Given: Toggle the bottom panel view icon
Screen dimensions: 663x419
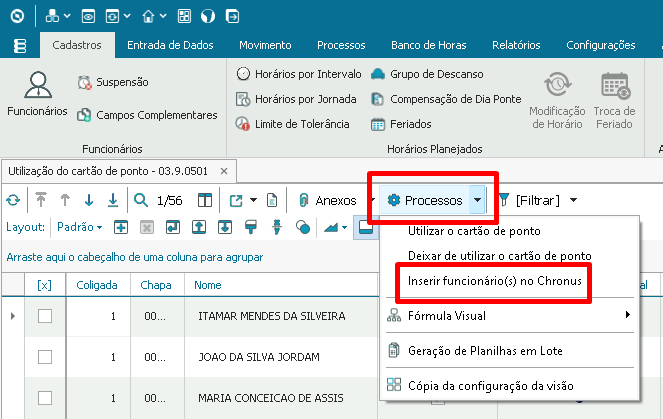Looking at the screenshot, I should point(365,227).
